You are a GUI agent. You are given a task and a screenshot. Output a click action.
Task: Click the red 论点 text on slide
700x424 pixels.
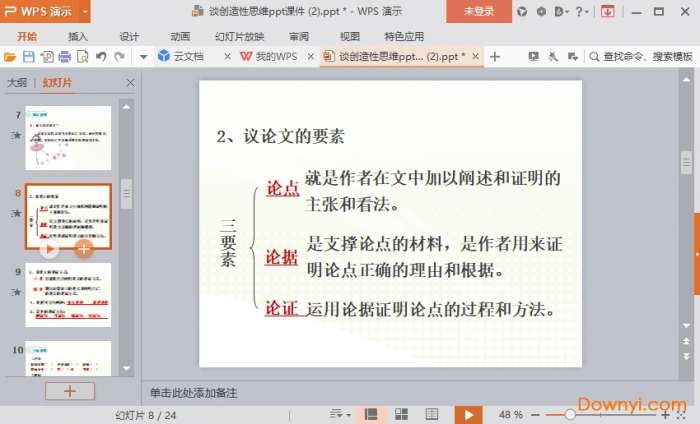coord(283,188)
